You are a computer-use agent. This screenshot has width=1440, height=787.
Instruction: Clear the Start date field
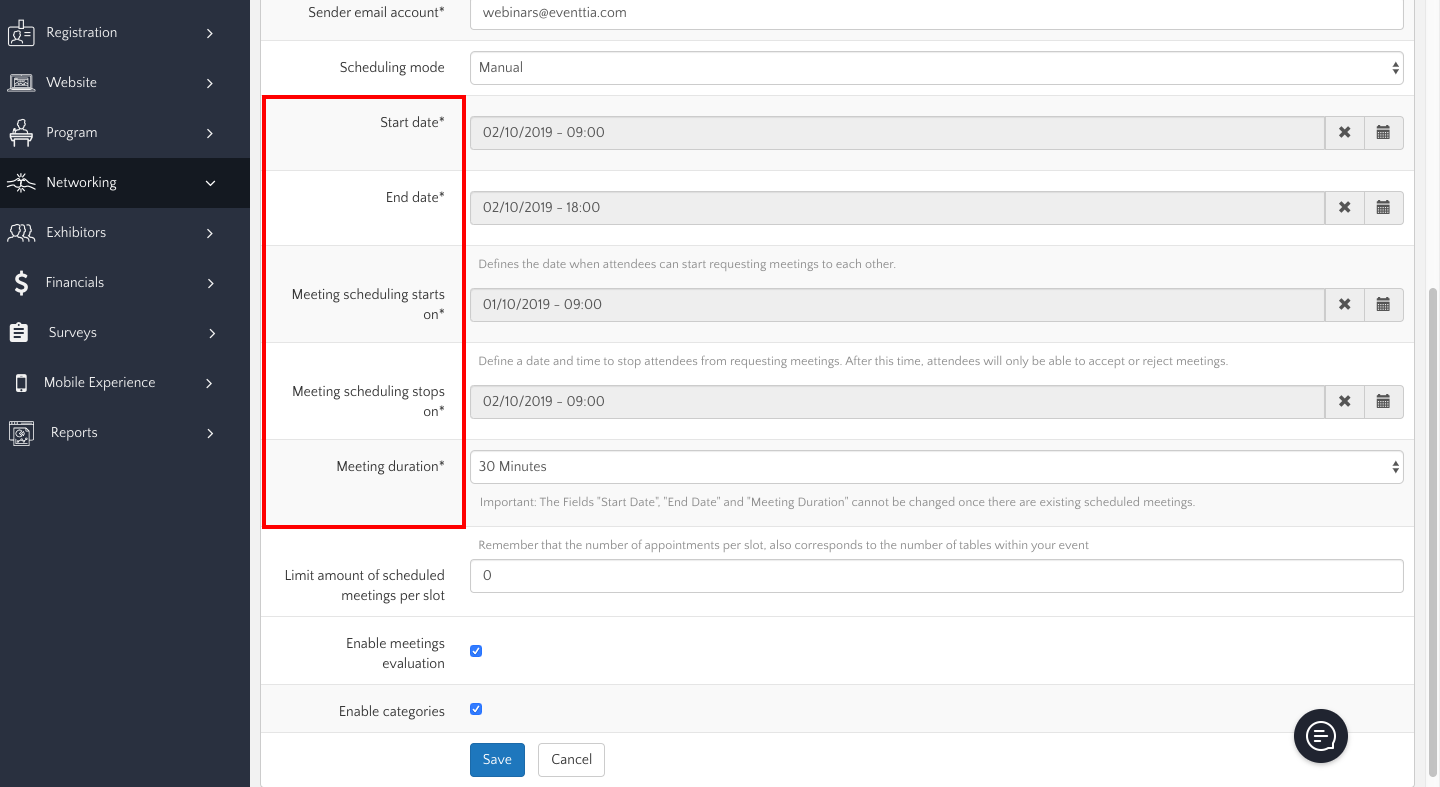click(1345, 133)
